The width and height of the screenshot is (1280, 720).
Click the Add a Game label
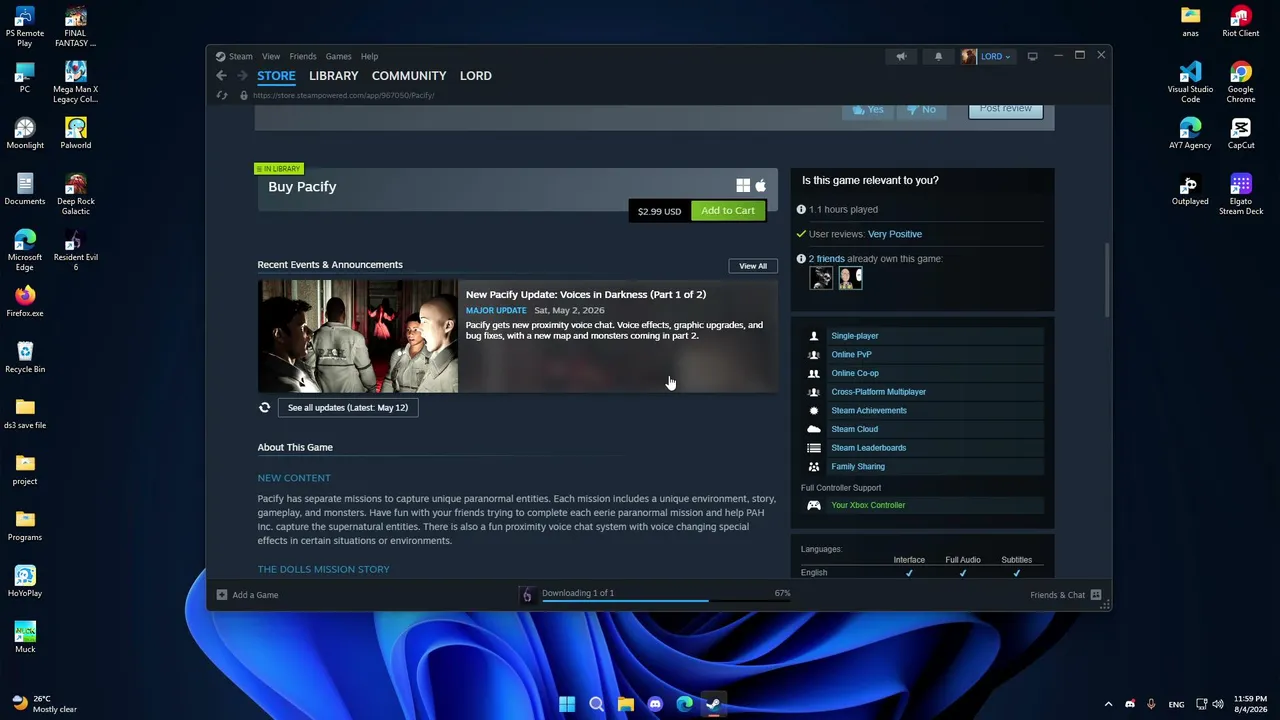tap(255, 595)
